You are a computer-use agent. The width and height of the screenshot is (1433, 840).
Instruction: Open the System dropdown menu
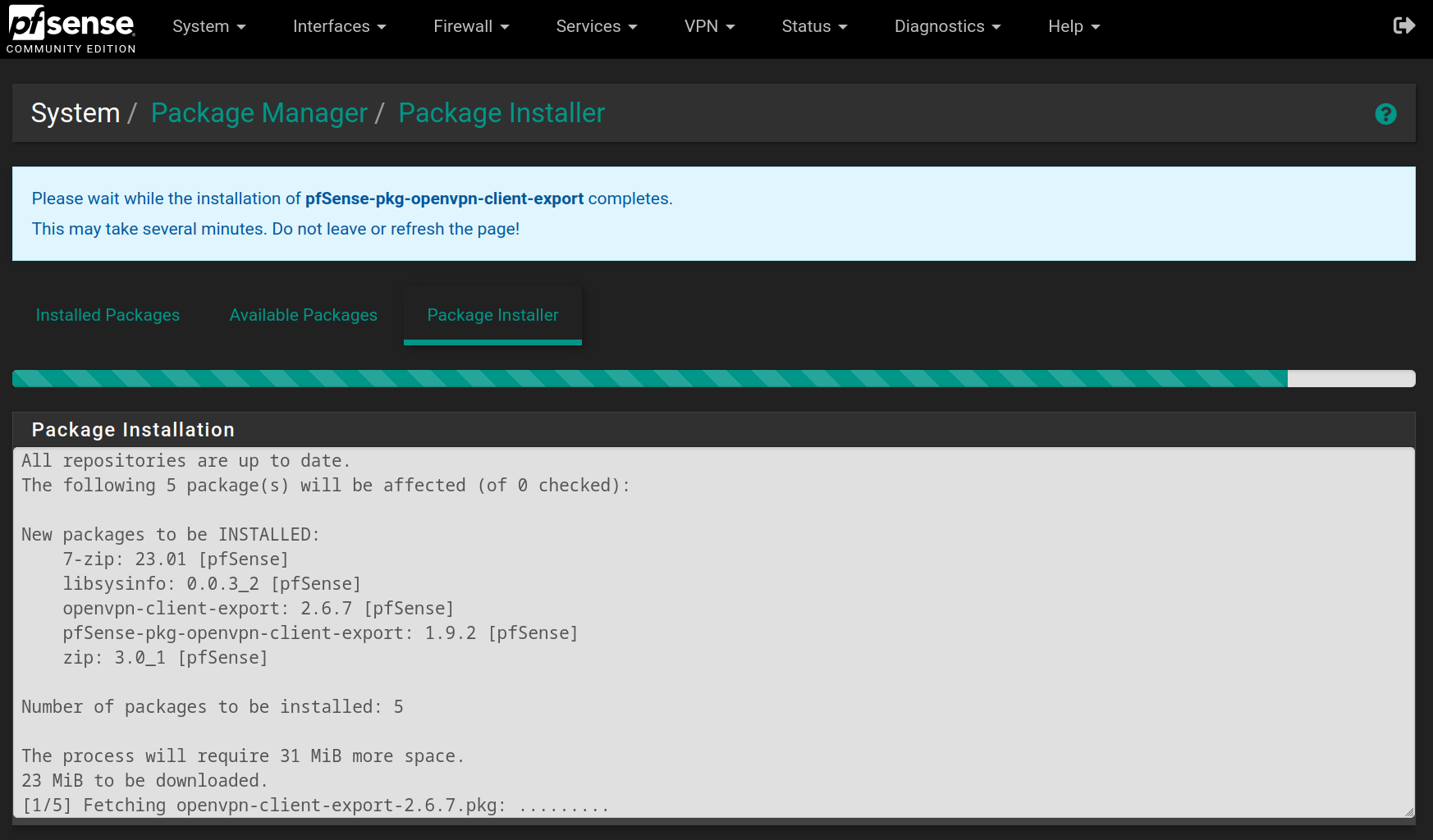point(209,26)
